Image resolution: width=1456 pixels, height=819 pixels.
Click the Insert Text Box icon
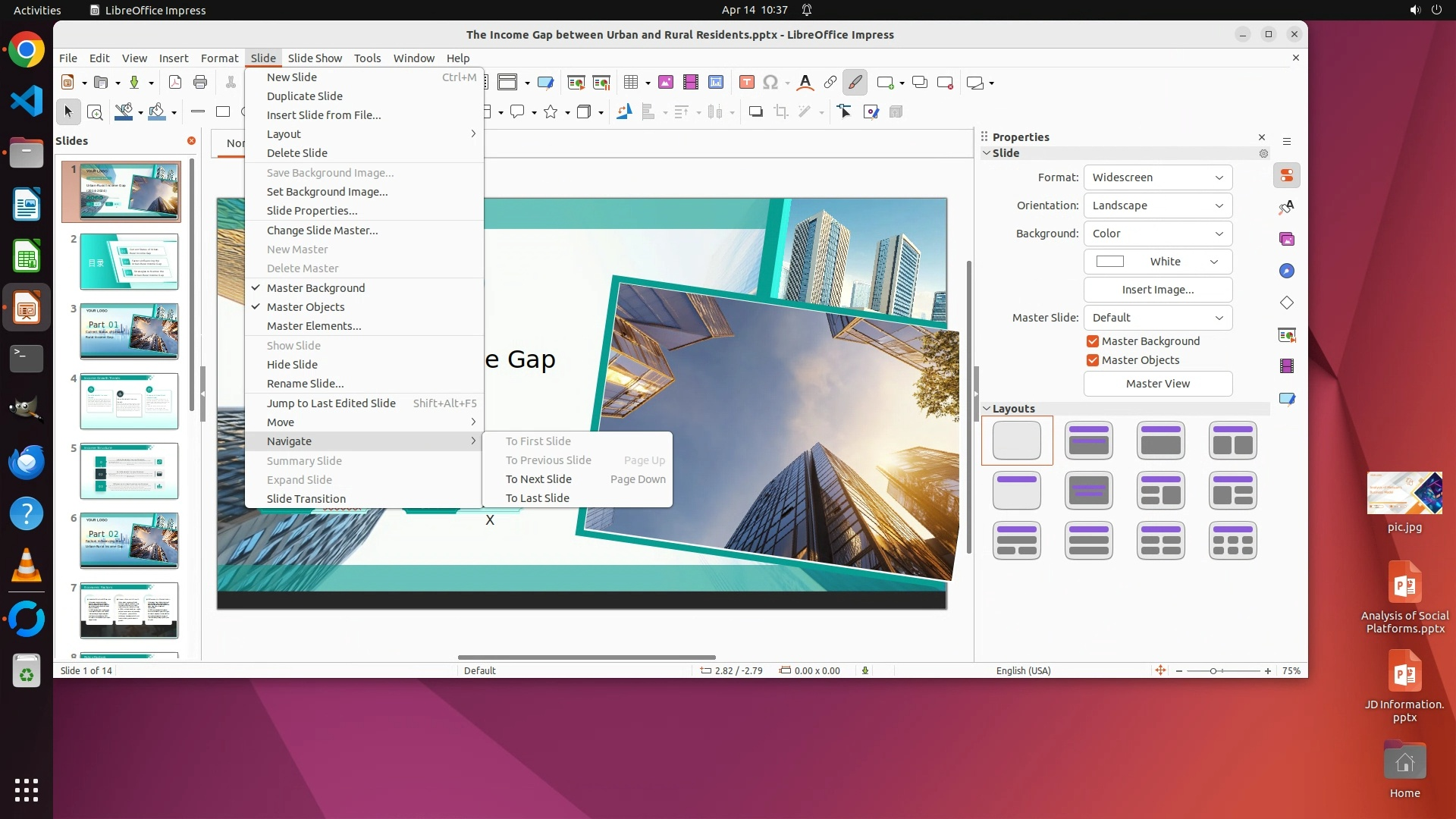(746, 82)
